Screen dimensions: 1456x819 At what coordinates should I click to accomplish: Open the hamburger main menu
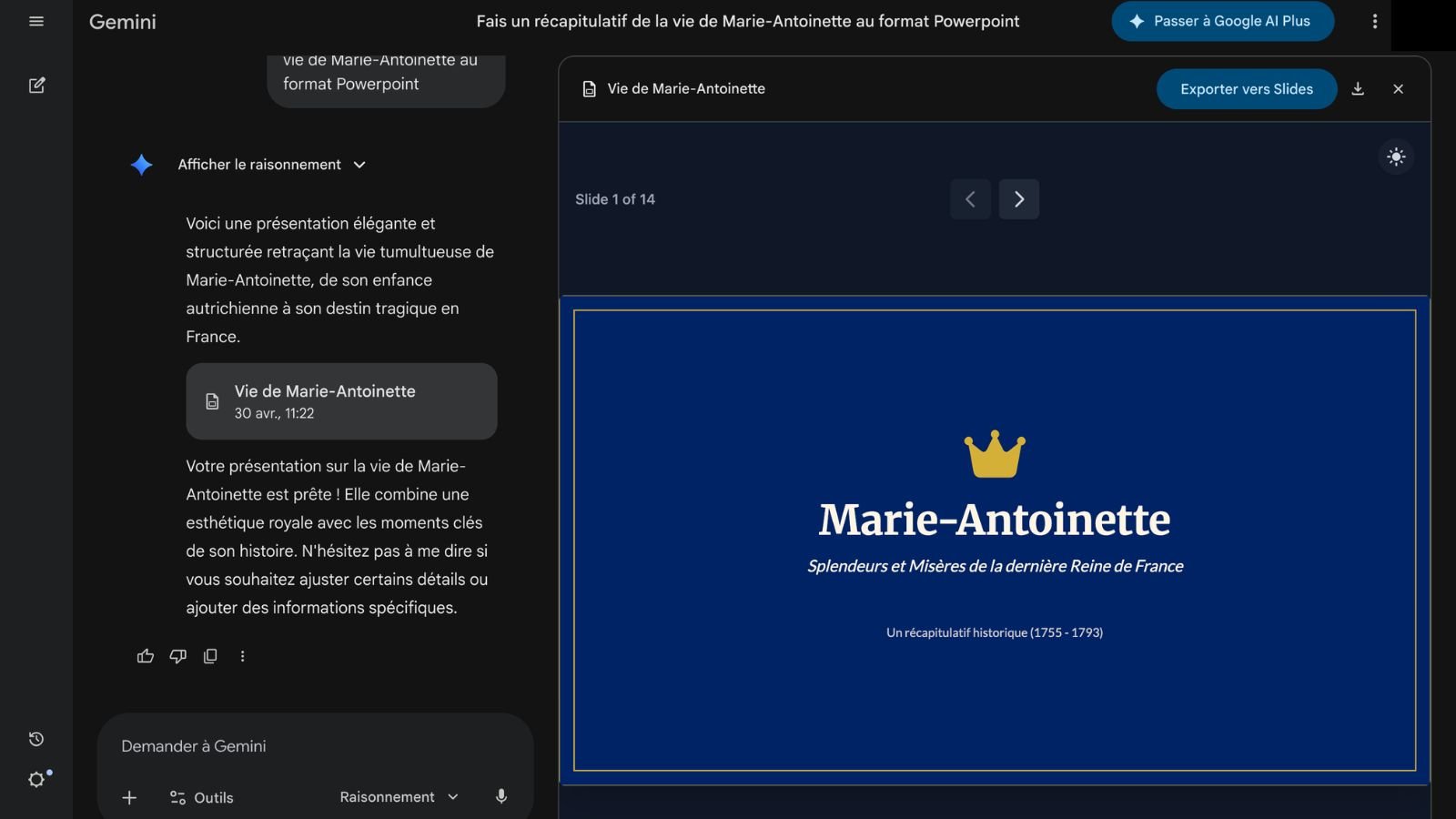pos(36,21)
